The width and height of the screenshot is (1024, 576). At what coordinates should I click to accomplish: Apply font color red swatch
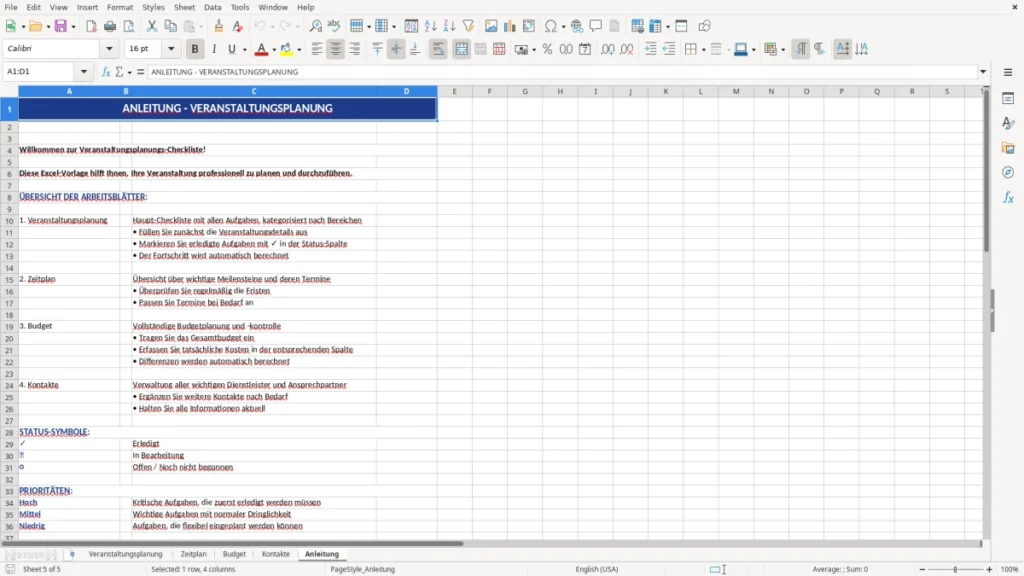(x=261, y=49)
